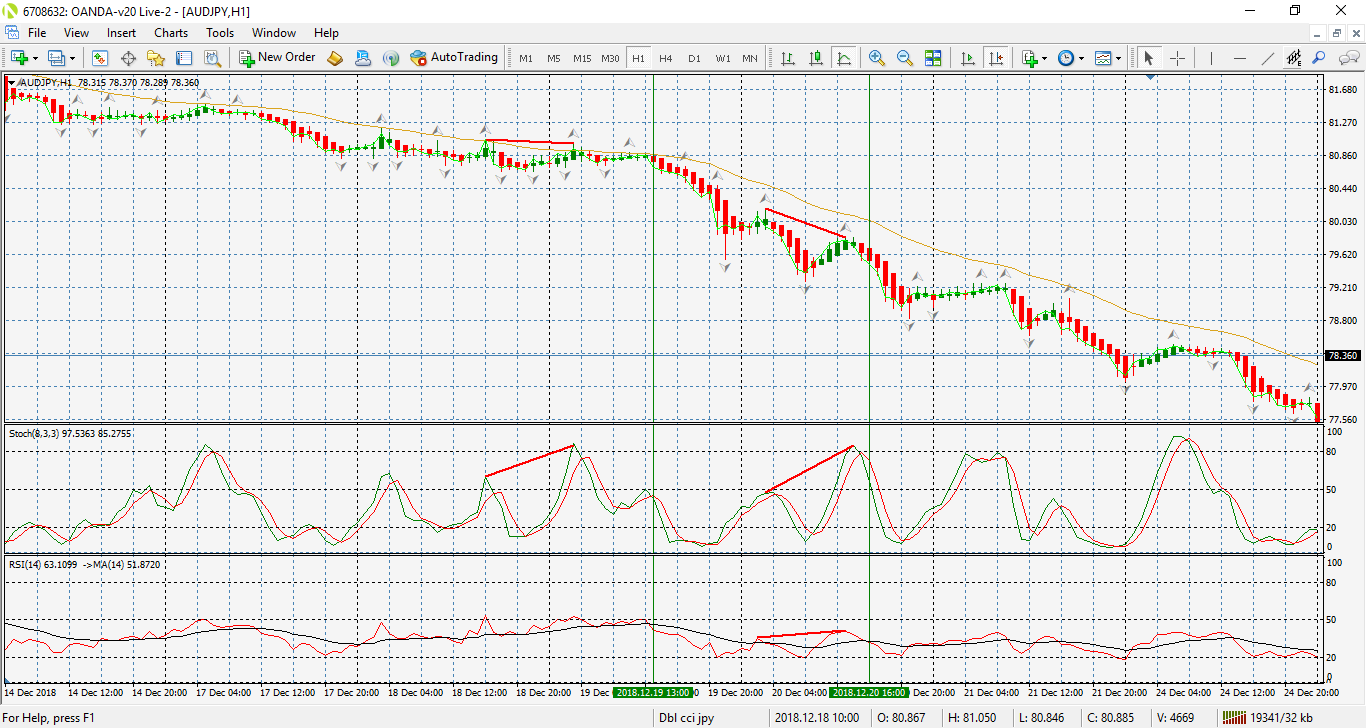This screenshot has width=1366, height=728.
Task: Click the 2018.12.20 16:00 time marker
Action: click(869, 692)
